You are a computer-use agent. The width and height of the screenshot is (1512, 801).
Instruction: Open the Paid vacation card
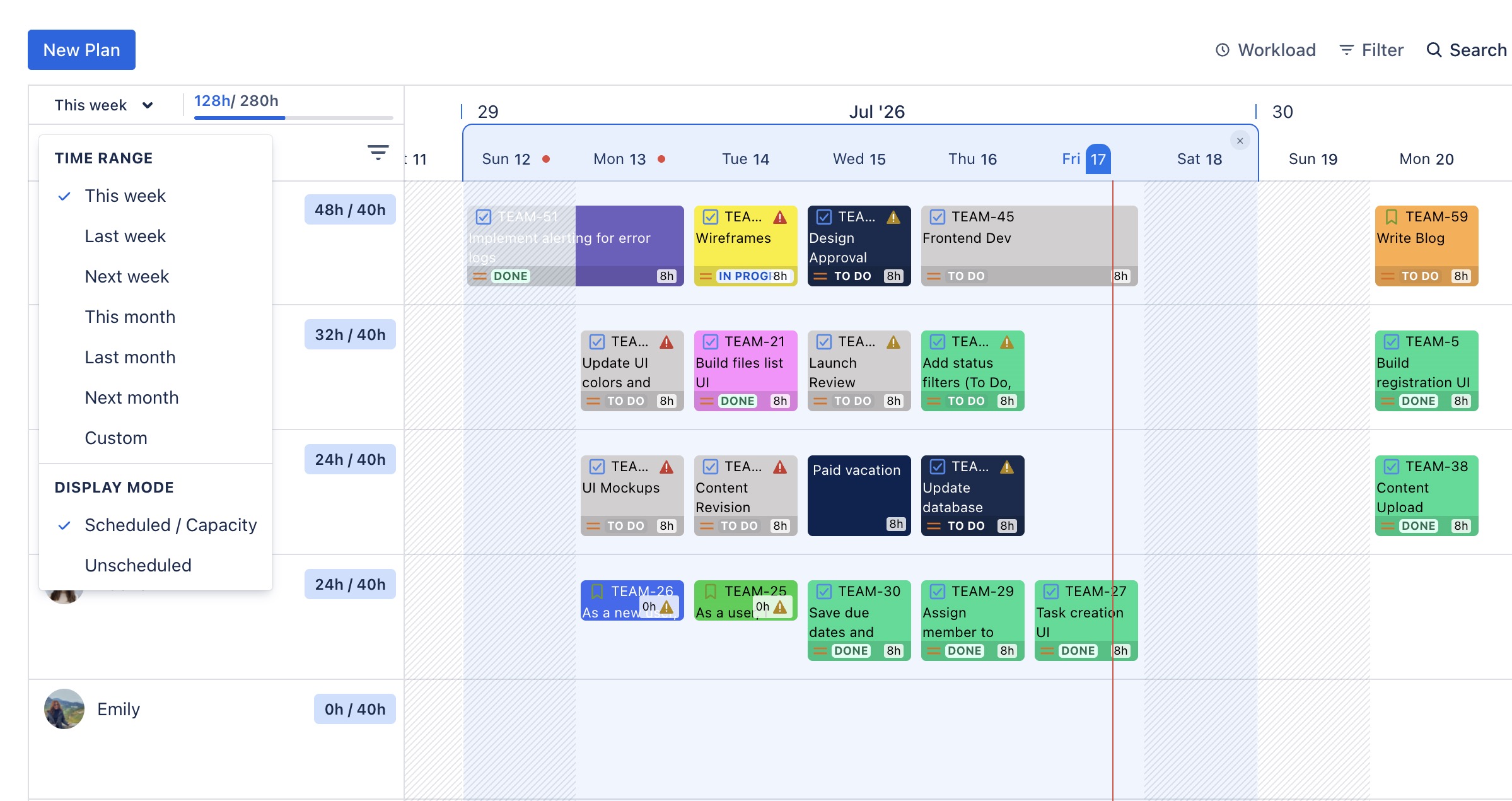[859, 496]
